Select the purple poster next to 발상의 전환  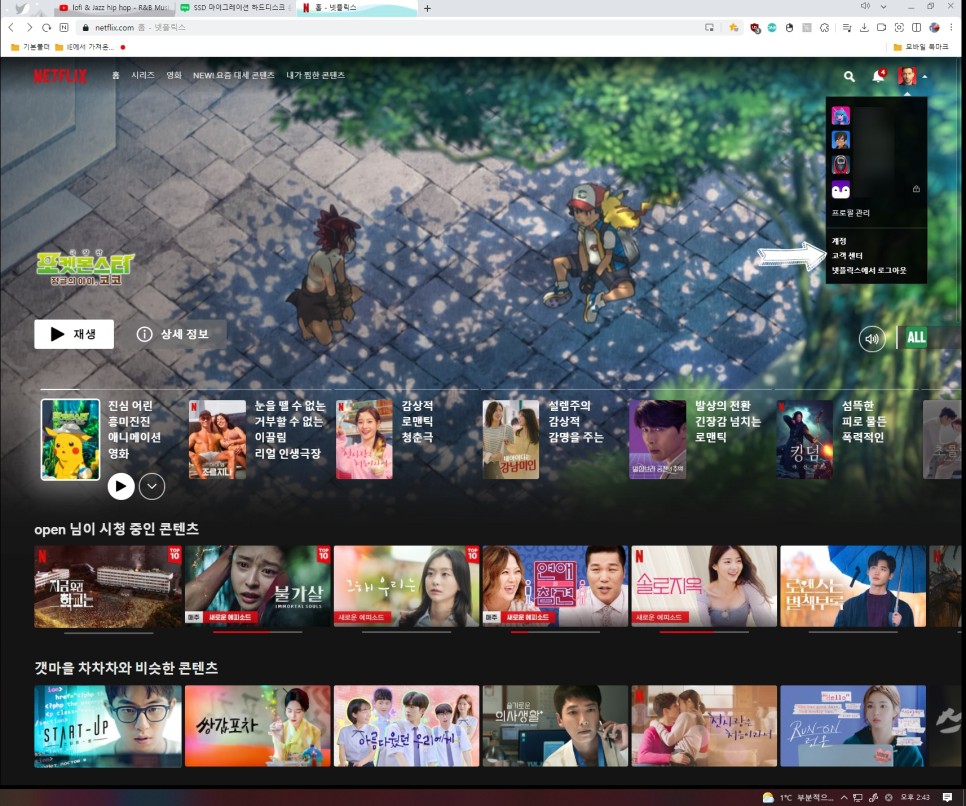(657, 439)
